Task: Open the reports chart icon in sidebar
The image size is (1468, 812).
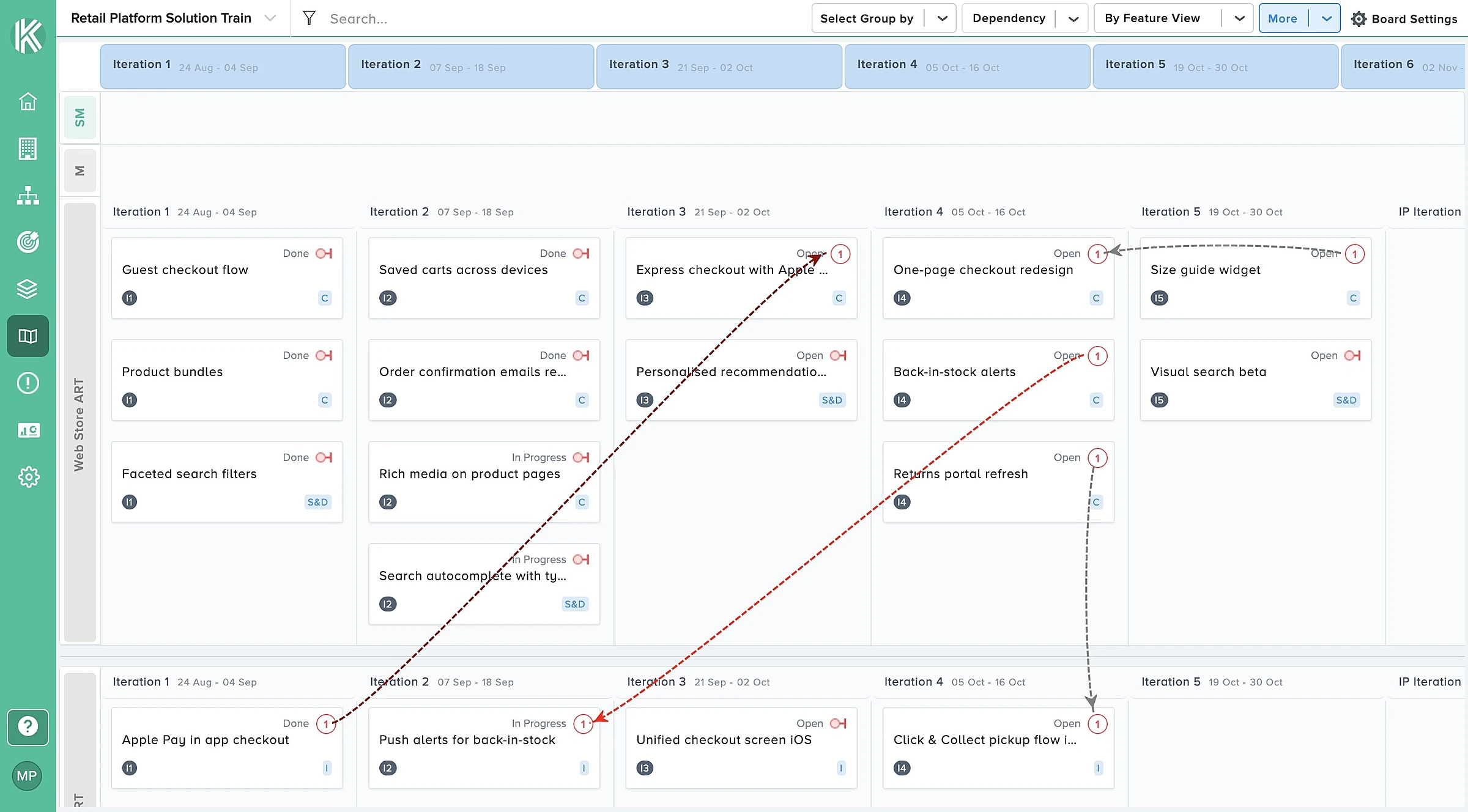Action: (28, 430)
